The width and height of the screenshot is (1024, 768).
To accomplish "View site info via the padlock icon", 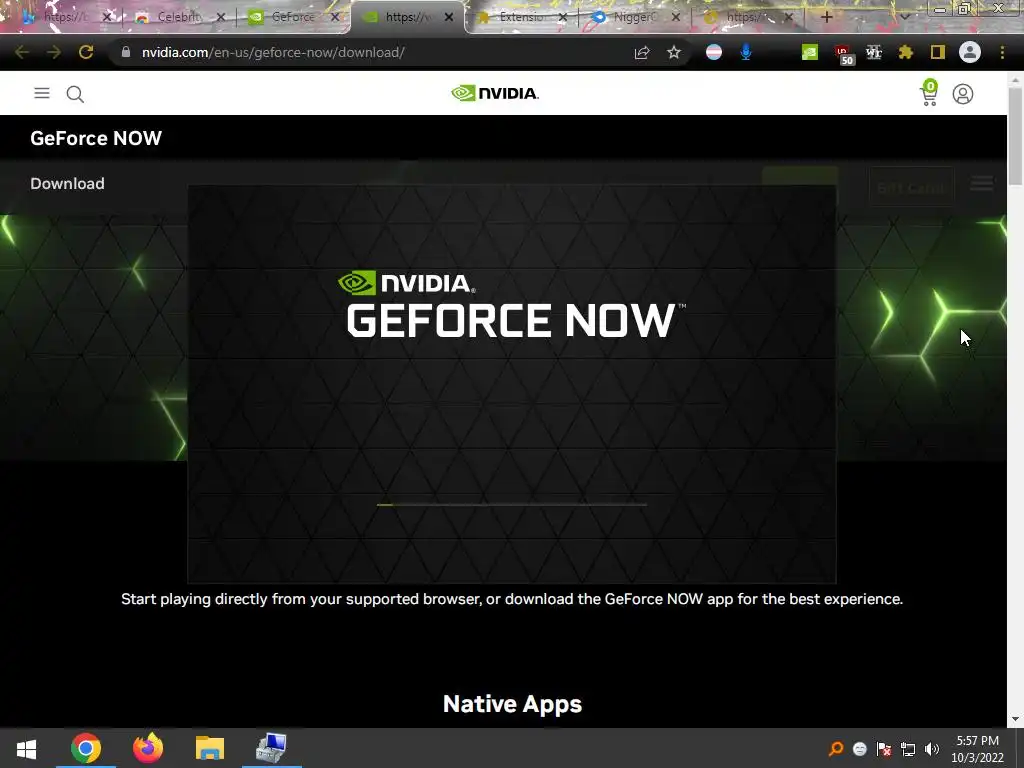I will tap(126, 52).
